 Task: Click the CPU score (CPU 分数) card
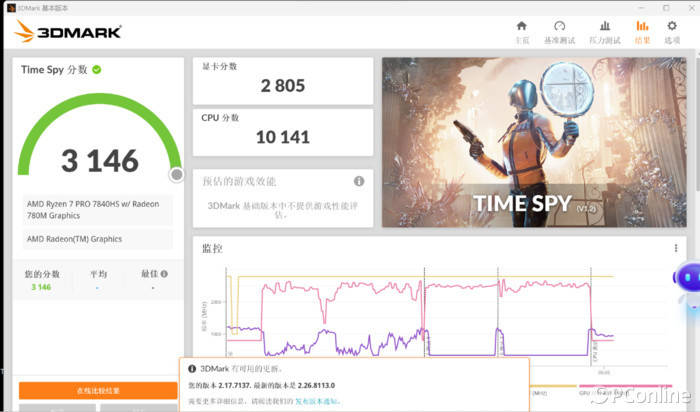click(283, 131)
